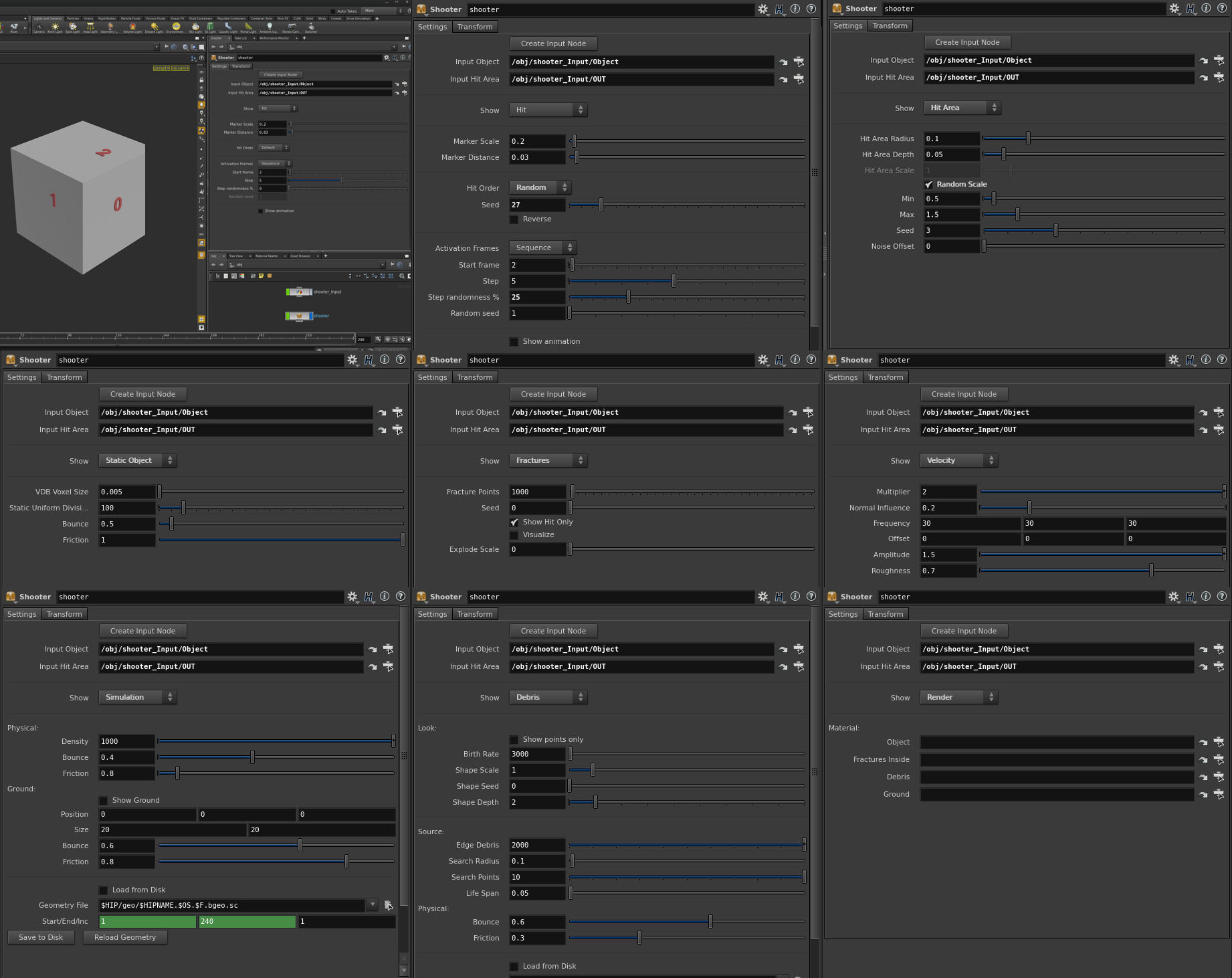Open Input Hit Area node chooser, Hit Area Radius panel
The width and height of the screenshot is (1232, 978).
point(1219,78)
